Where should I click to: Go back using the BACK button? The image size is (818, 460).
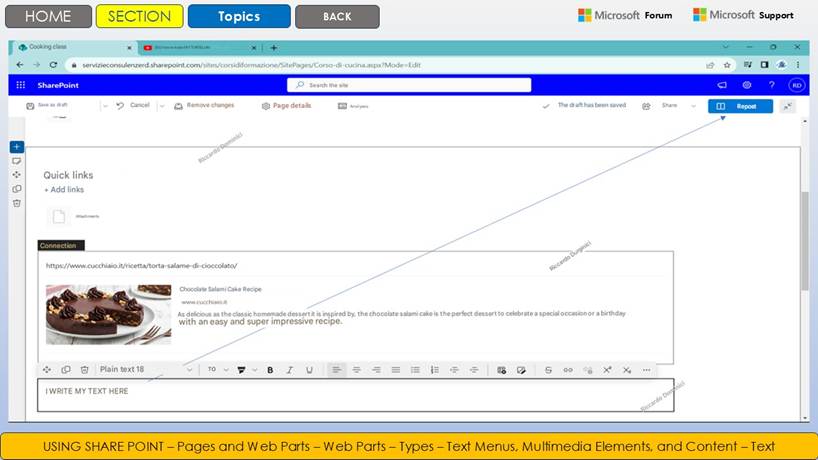337,17
